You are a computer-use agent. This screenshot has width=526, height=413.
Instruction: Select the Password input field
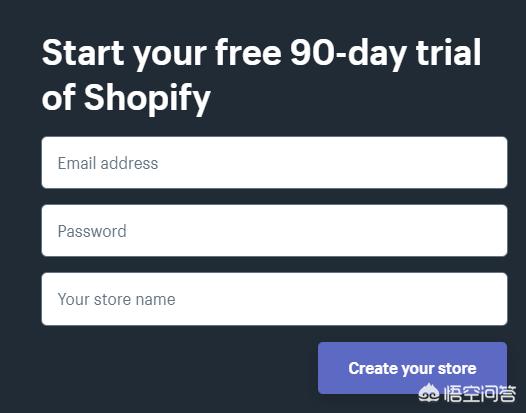(x=274, y=230)
